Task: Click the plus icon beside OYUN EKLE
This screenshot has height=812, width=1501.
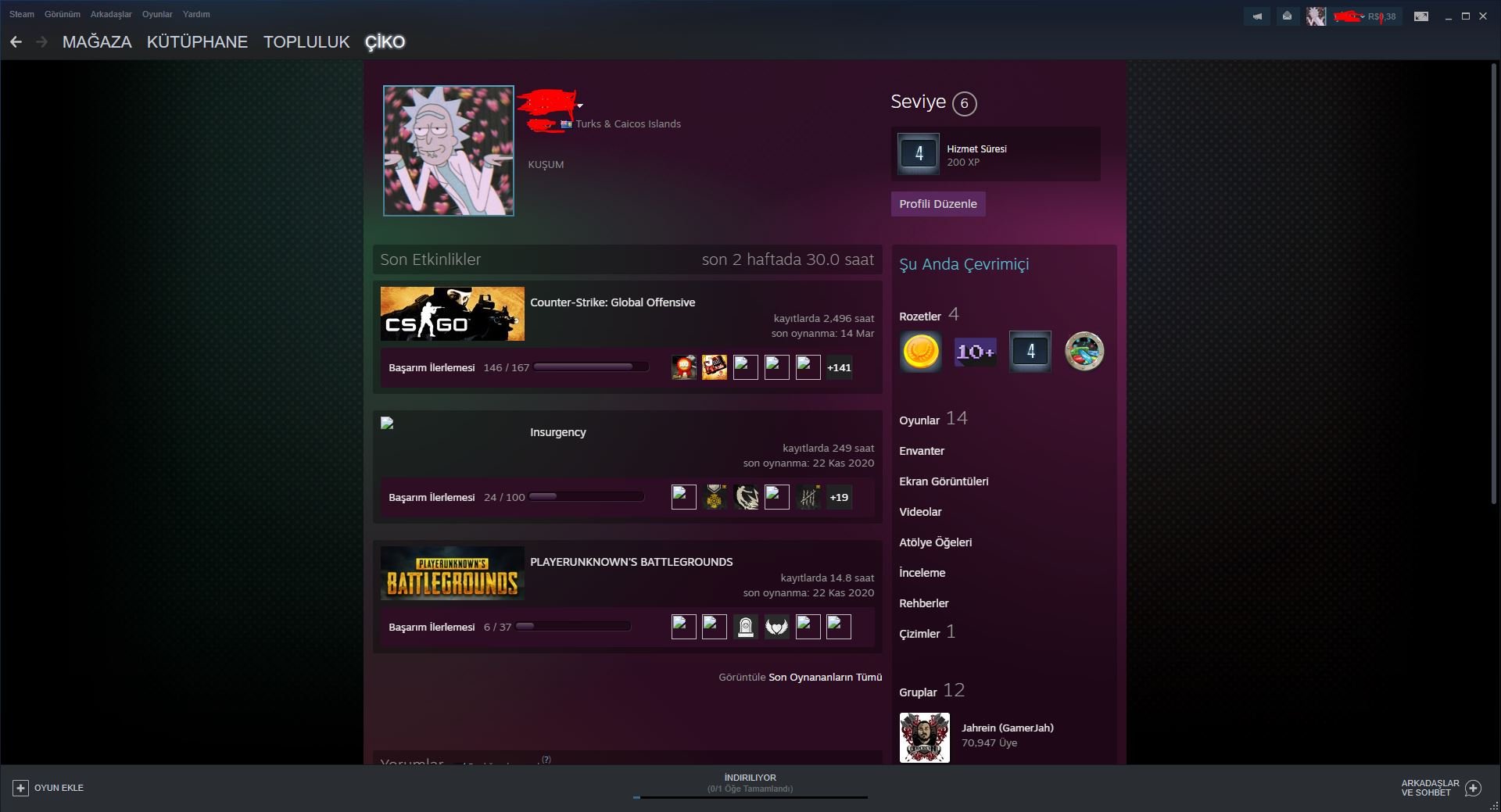Action: pyautogui.click(x=21, y=788)
